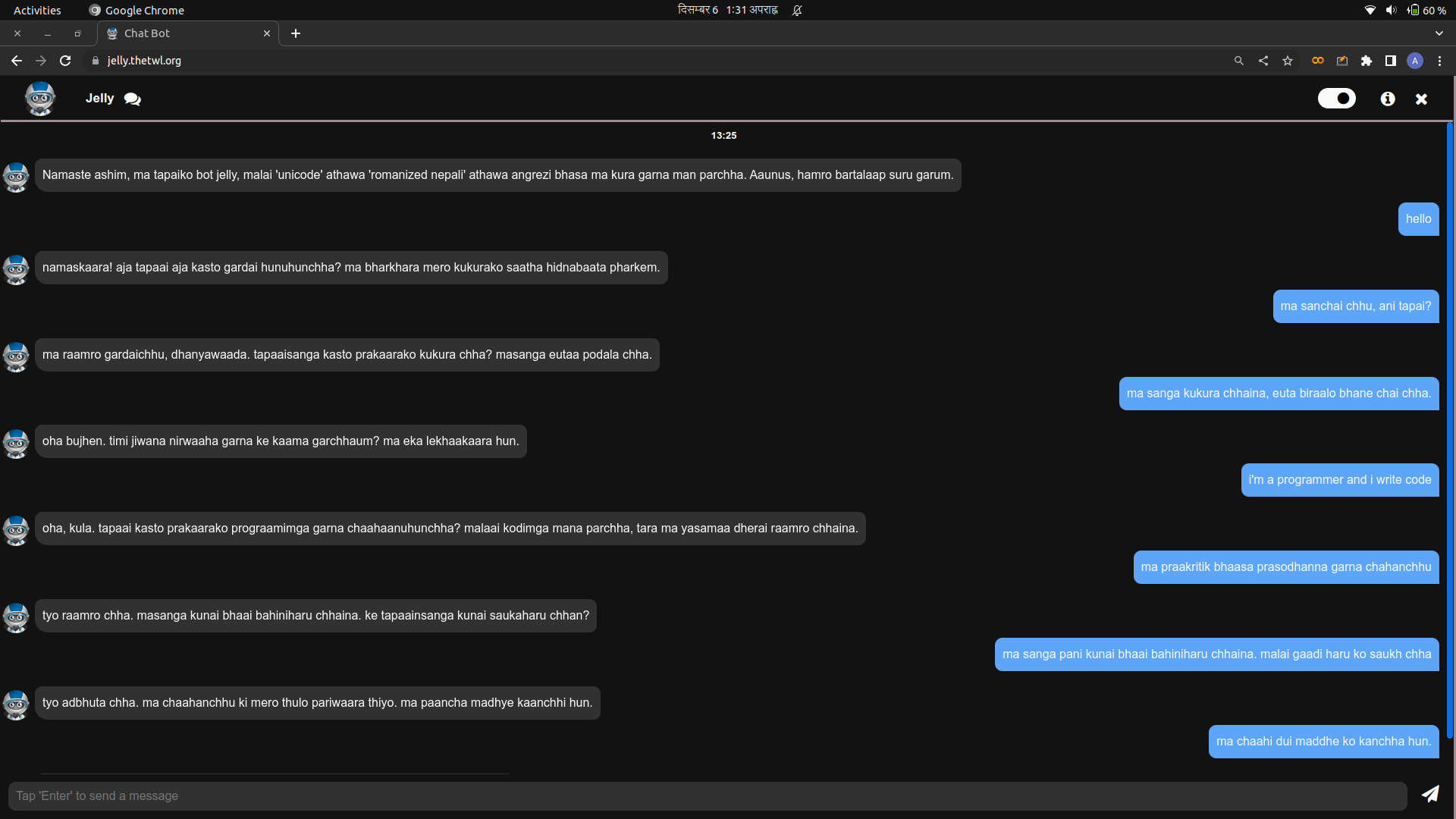The width and height of the screenshot is (1456, 819).
Task: Click the bot avatar next to the first message
Action: [x=16, y=177]
